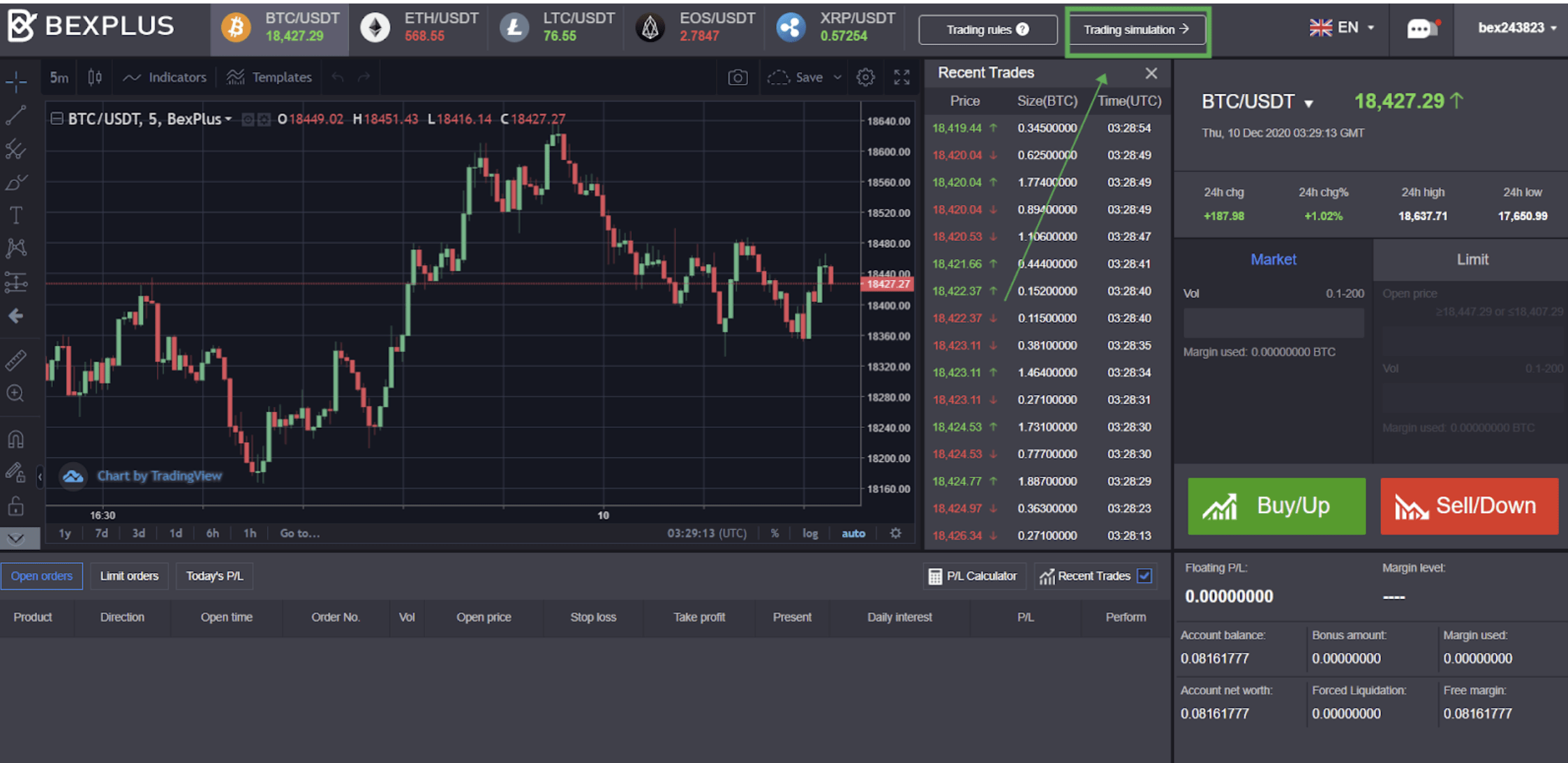Open BexPlus symbol legend dropdown arrow
Viewport: 1568px width, 763px height.
pyautogui.click(x=228, y=119)
